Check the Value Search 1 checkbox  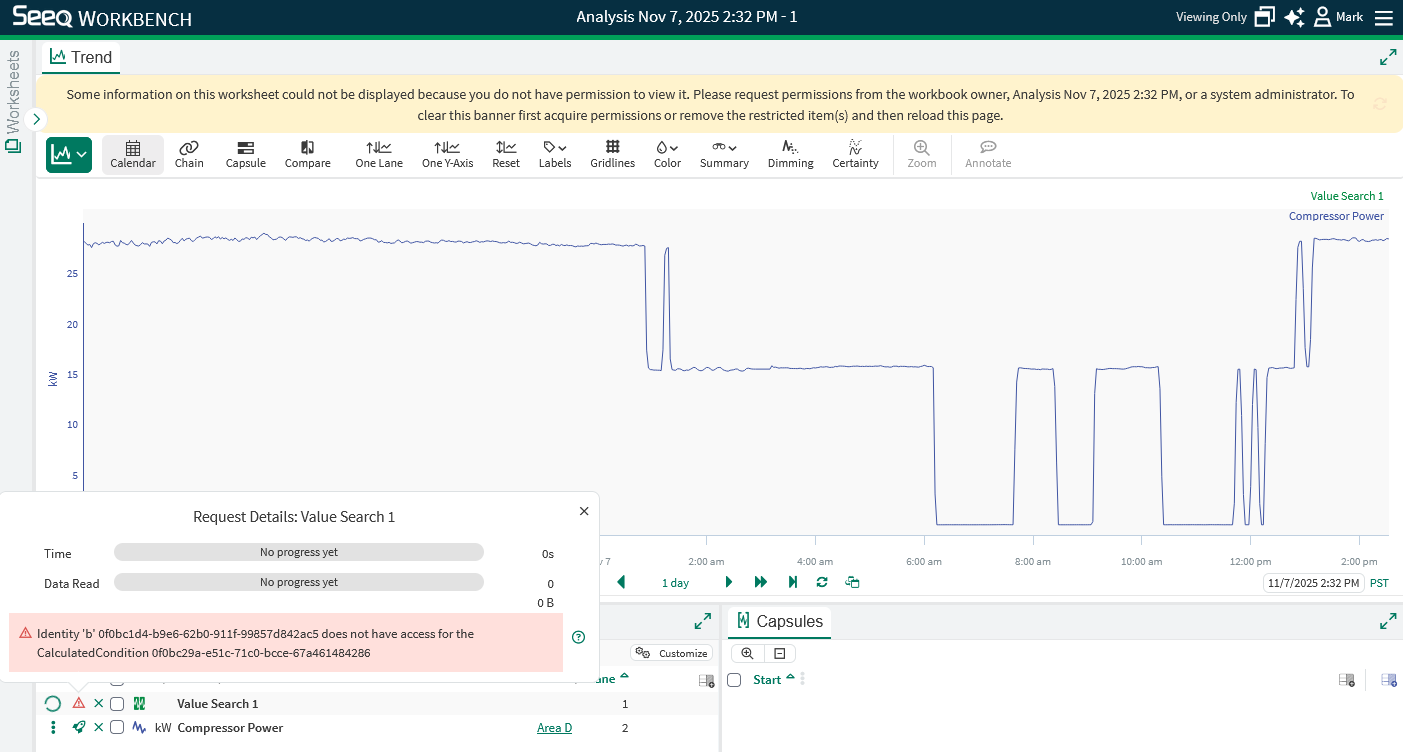tap(117, 704)
